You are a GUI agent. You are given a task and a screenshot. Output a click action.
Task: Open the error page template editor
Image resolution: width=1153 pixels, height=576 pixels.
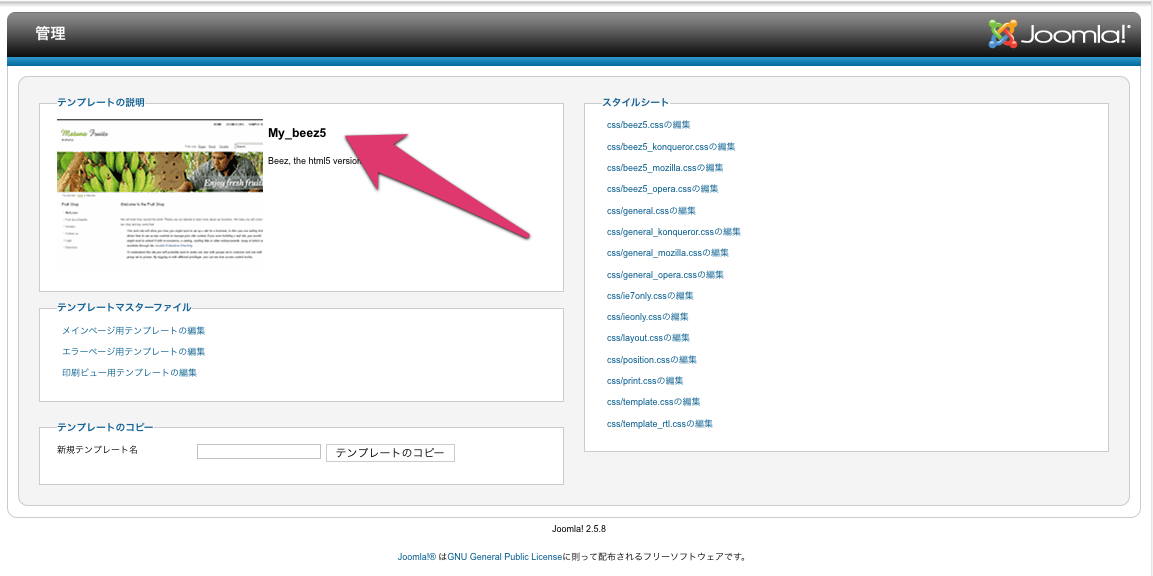[x=135, y=351]
